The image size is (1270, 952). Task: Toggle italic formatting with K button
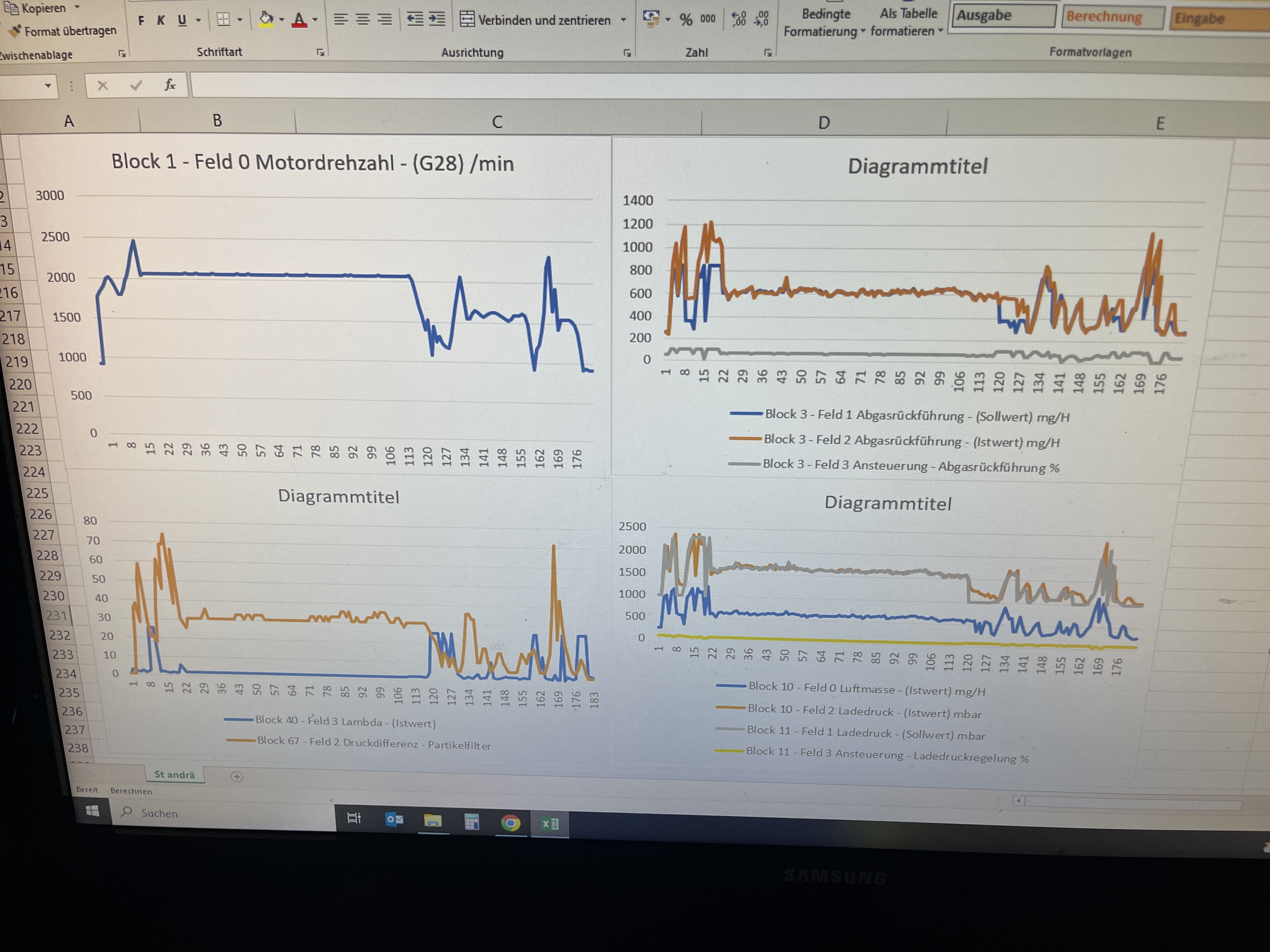click(x=161, y=21)
